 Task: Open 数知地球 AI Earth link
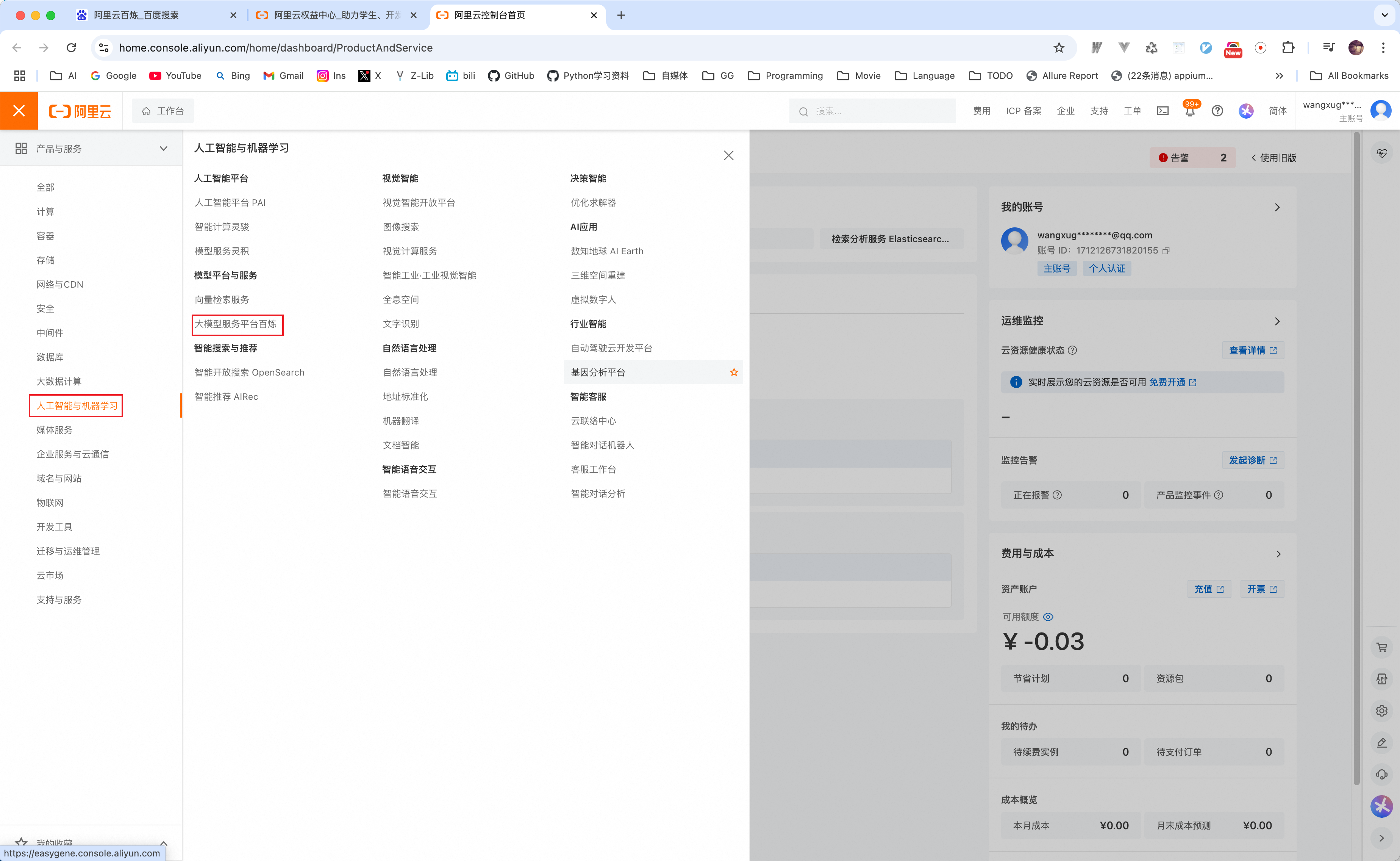(607, 251)
